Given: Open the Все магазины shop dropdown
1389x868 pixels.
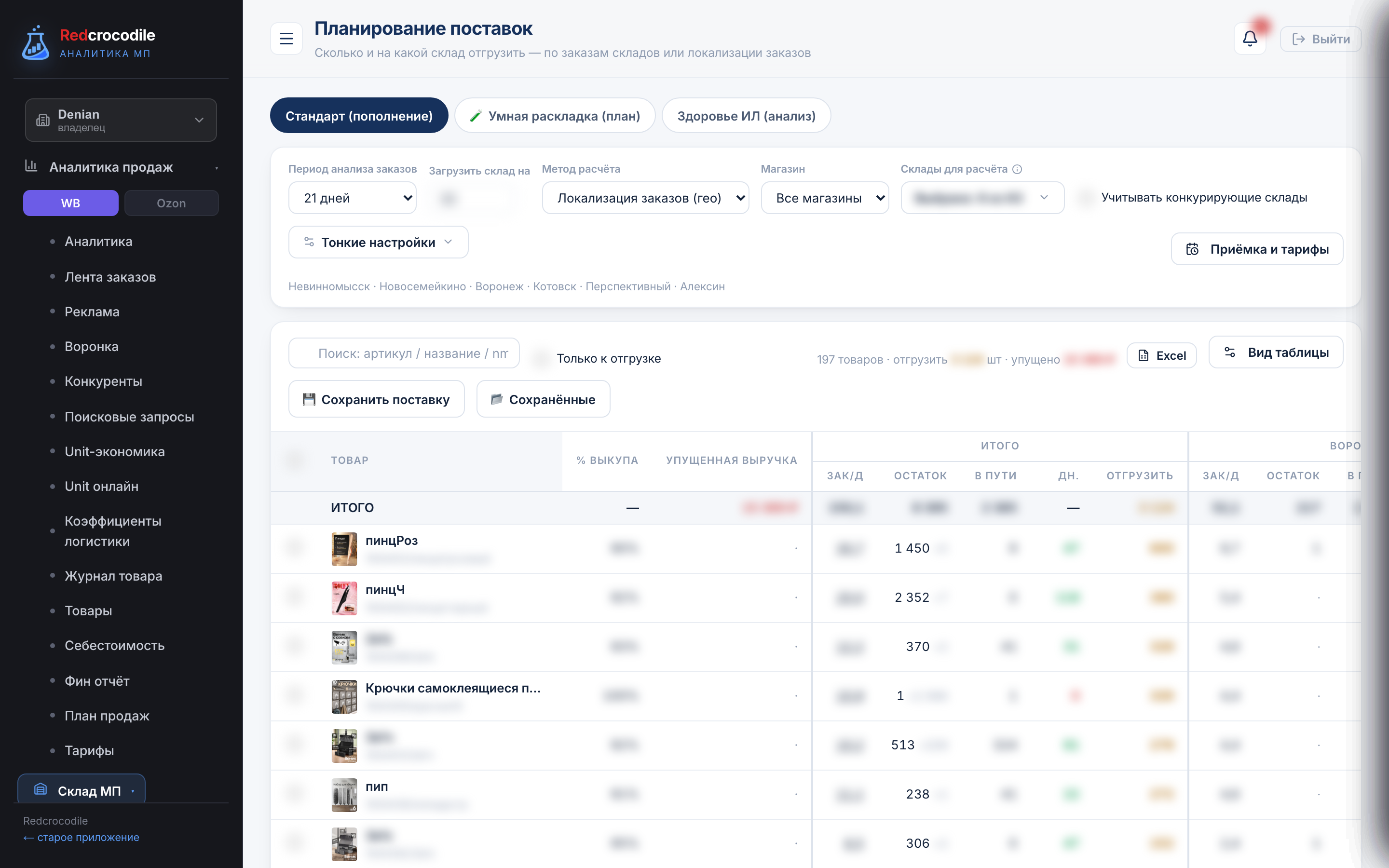Looking at the screenshot, I should coord(825,198).
